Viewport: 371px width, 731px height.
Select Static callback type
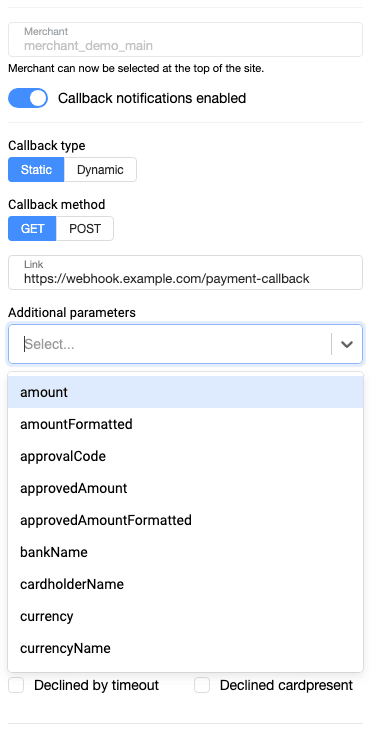[36, 170]
